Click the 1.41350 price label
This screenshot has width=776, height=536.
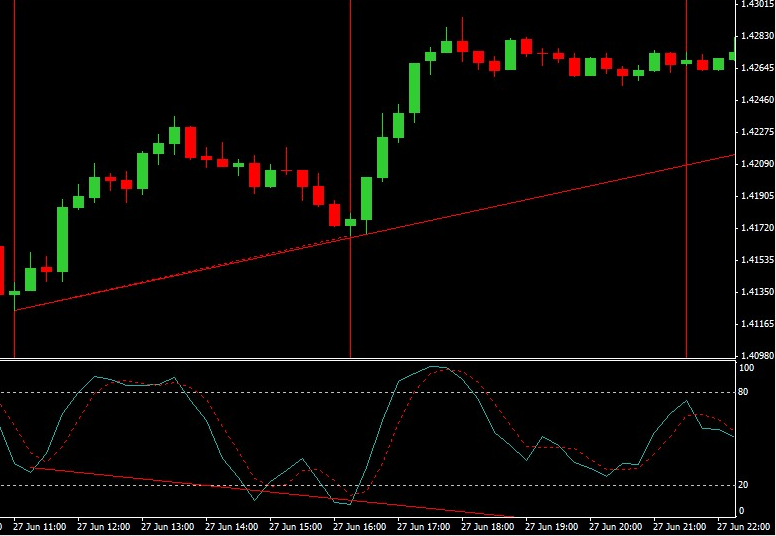tap(757, 292)
